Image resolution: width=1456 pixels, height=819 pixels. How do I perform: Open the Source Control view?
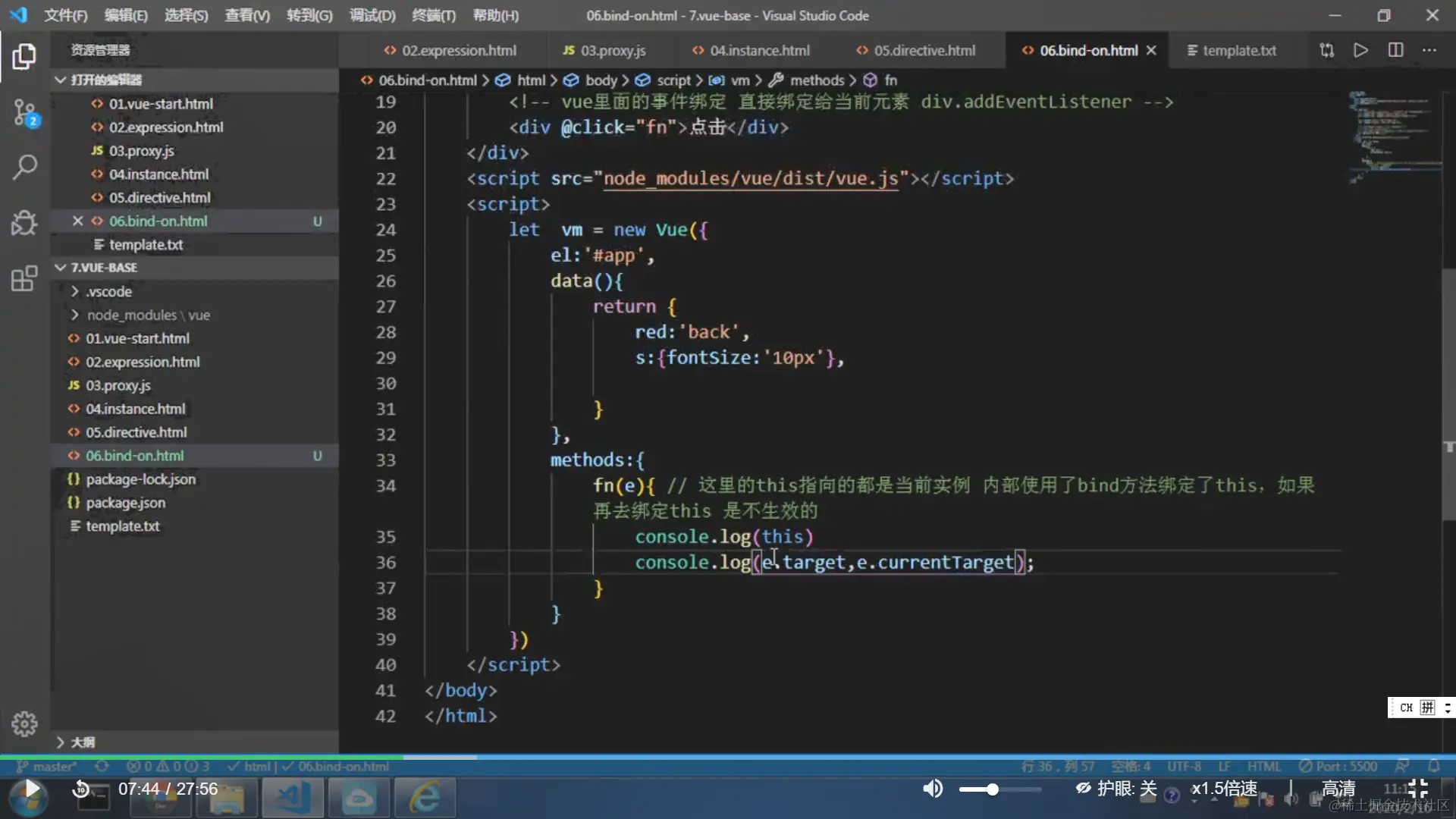click(24, 114)
